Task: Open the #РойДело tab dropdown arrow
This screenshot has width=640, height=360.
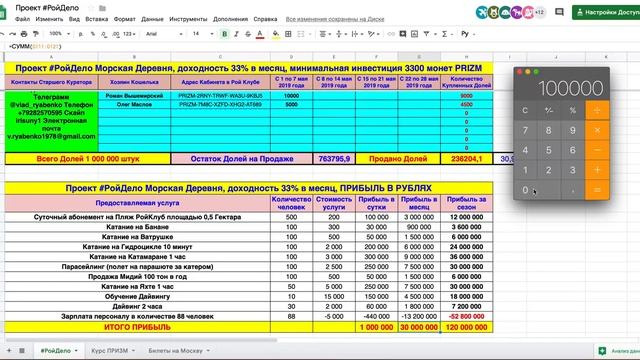Action: click(76, 351)
